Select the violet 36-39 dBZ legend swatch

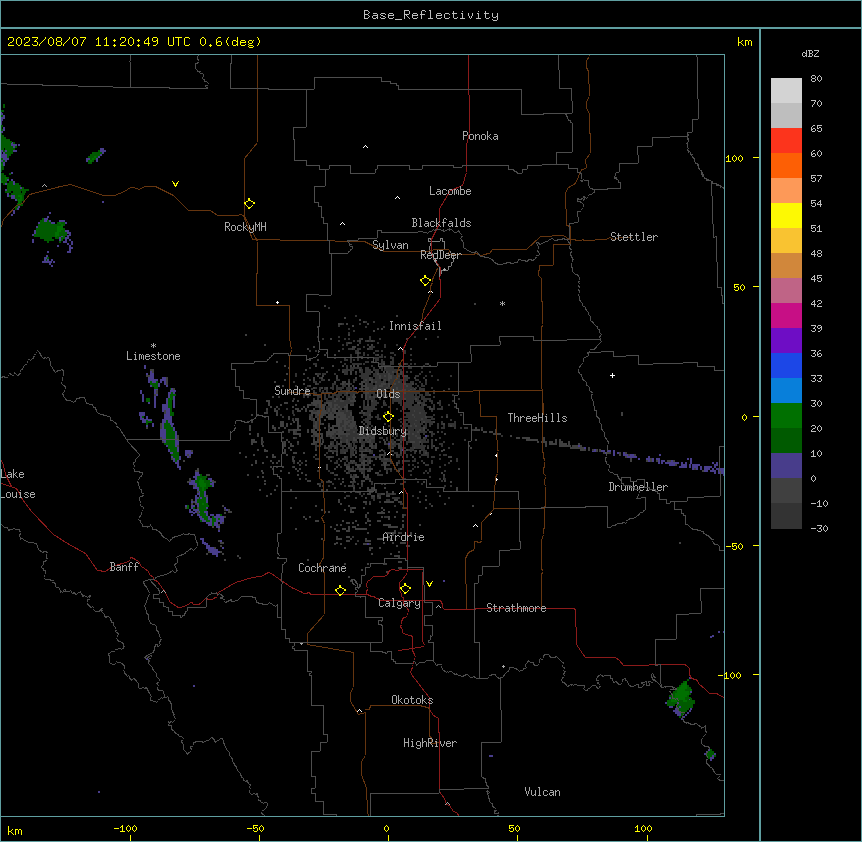(786, 341)
